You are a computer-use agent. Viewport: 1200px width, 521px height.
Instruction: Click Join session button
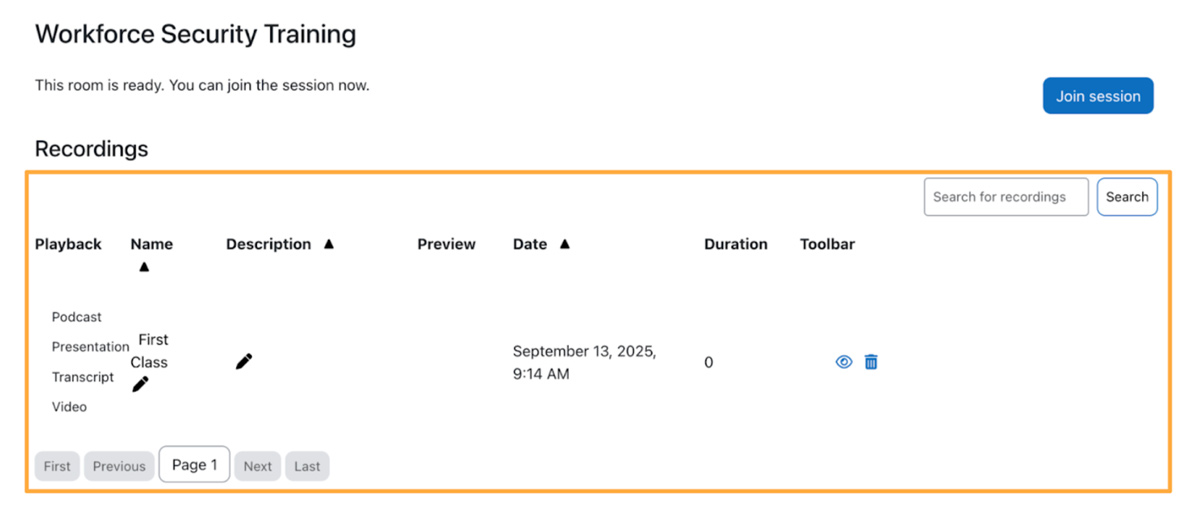[1098, 96]
